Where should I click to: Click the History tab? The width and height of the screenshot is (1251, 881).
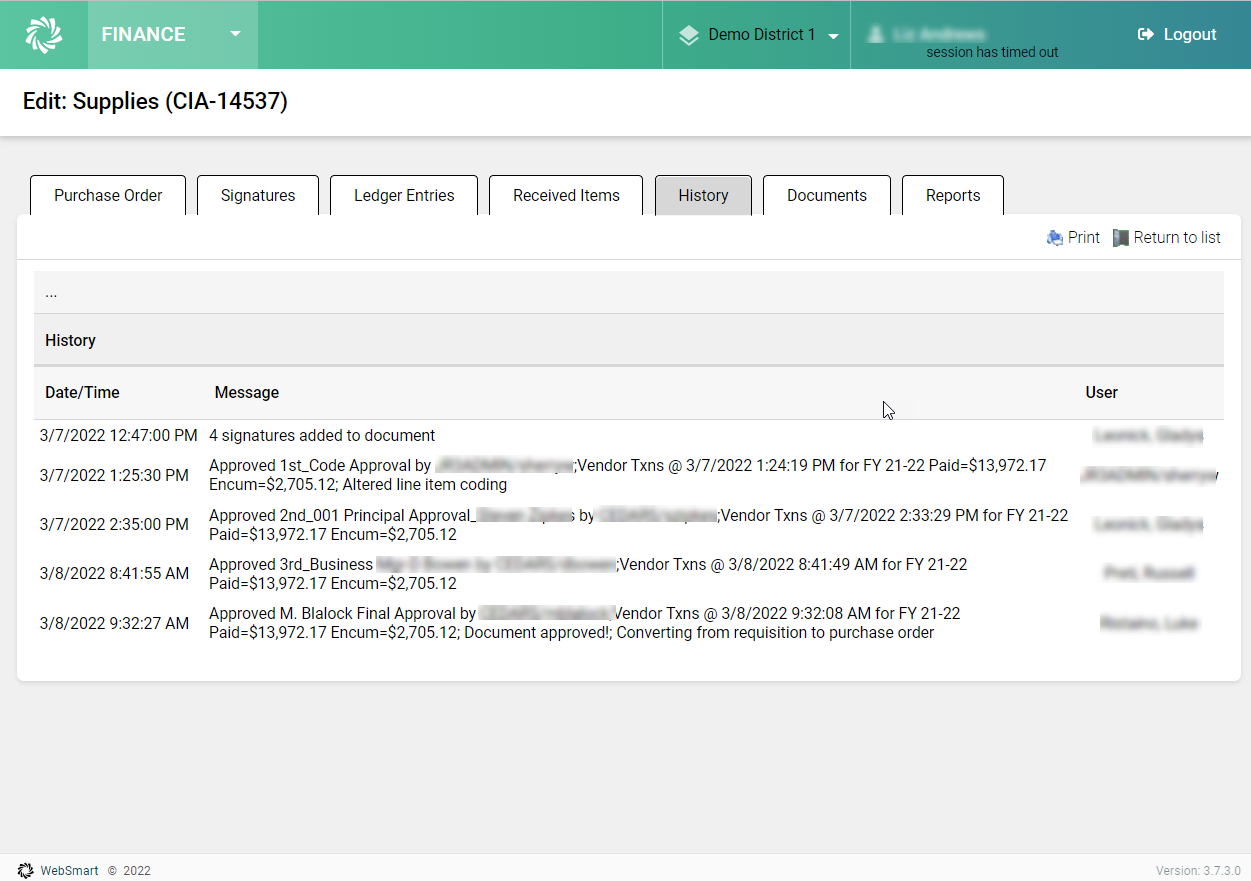pos(703,195)
